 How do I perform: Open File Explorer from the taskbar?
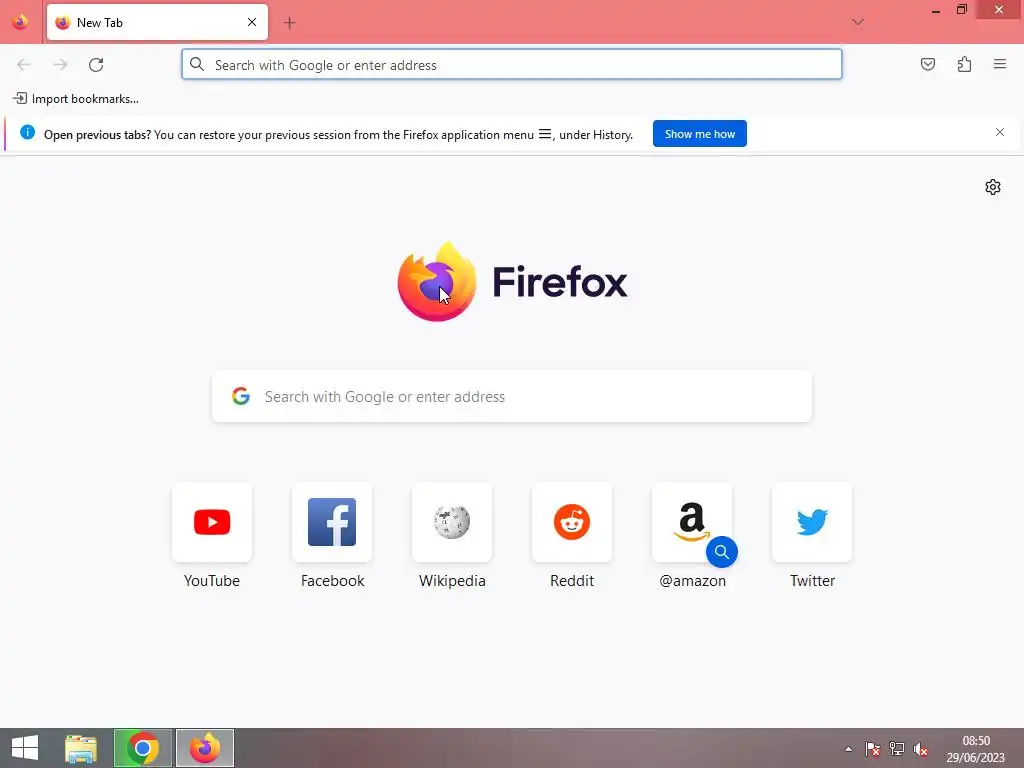point(81,748)
